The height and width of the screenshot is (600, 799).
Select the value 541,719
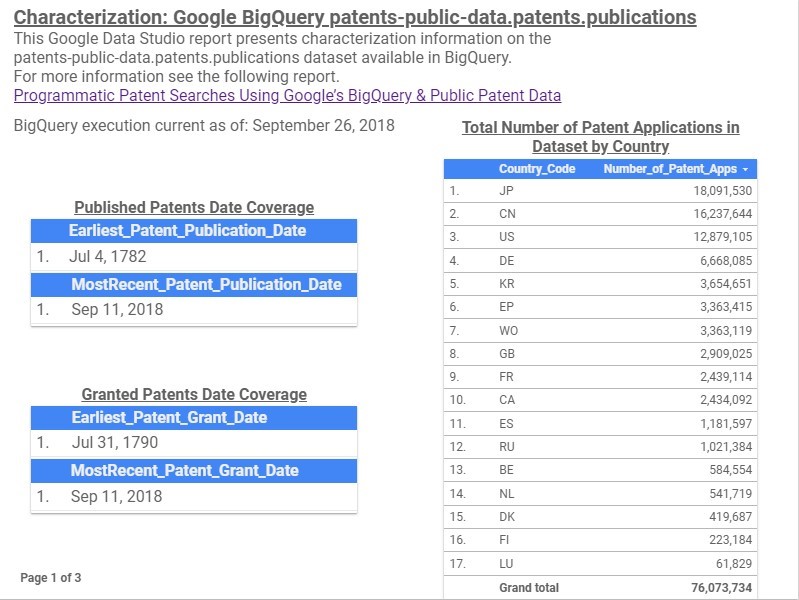[731, 493]
